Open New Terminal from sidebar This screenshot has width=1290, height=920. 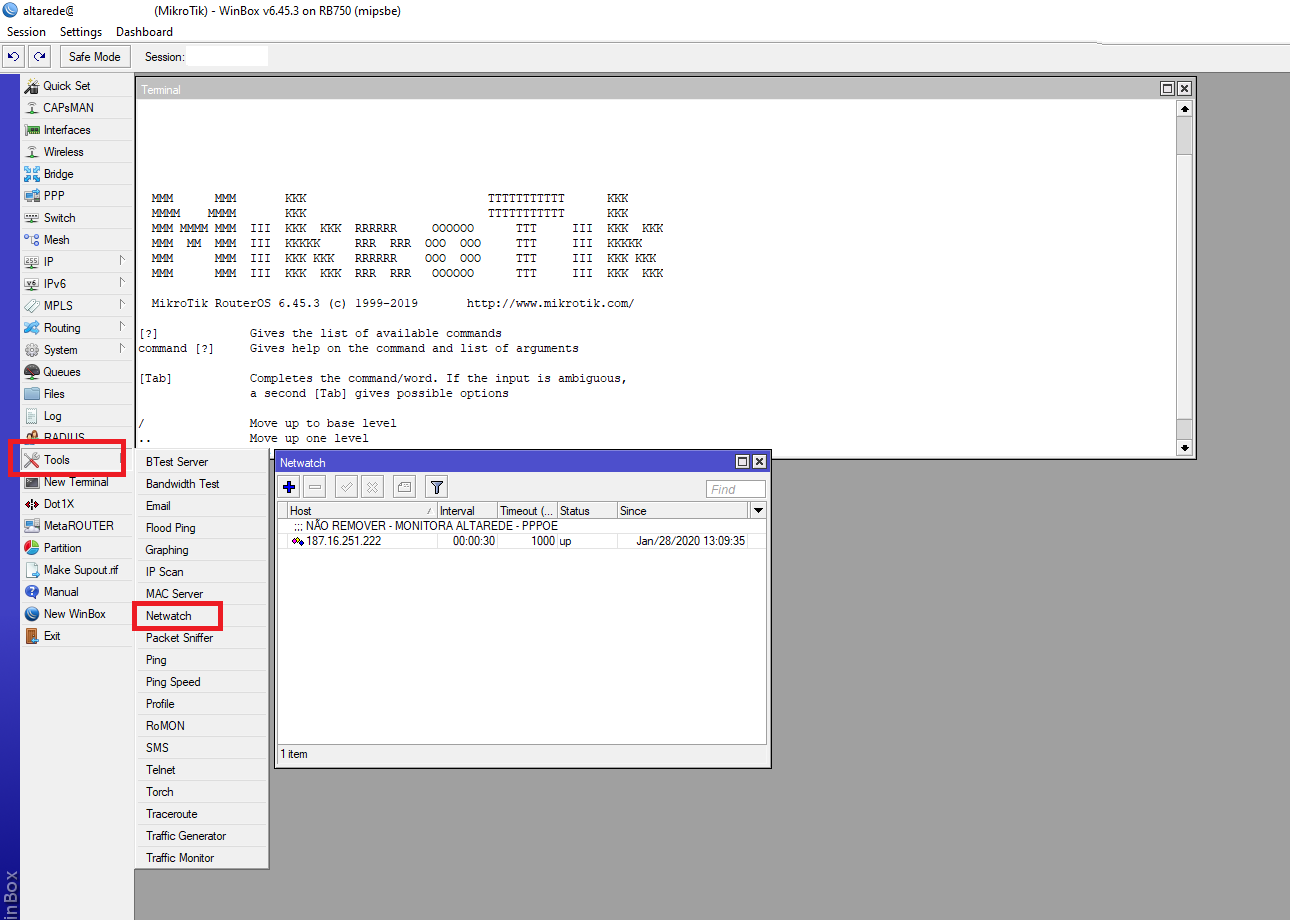click(x=77, y=482)
